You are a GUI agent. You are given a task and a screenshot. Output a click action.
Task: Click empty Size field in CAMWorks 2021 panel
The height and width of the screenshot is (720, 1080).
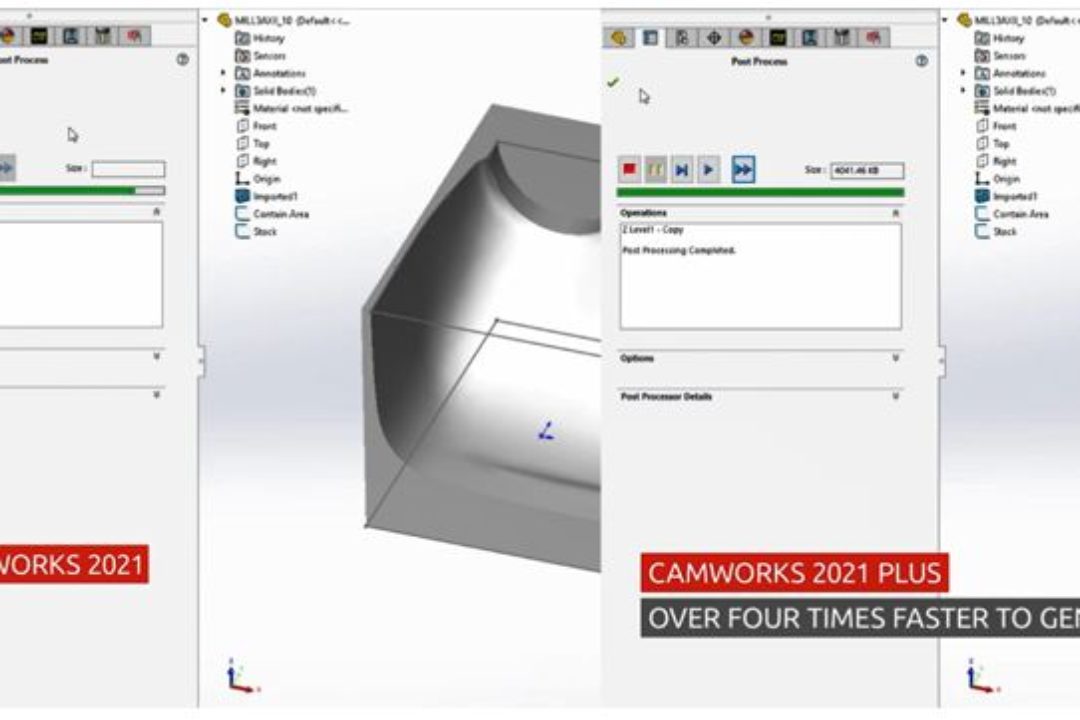pos(128,169)
